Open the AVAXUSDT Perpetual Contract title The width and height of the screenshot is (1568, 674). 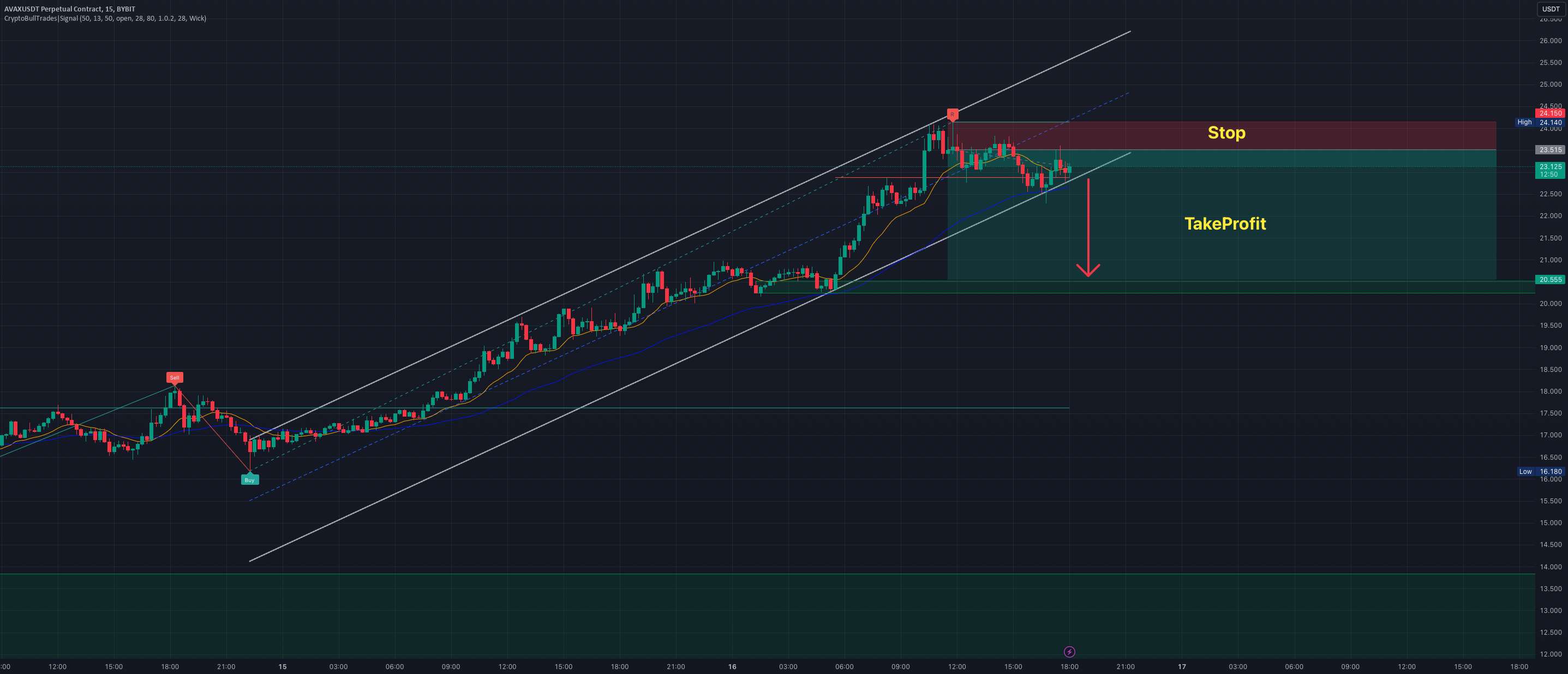point(69,9)
